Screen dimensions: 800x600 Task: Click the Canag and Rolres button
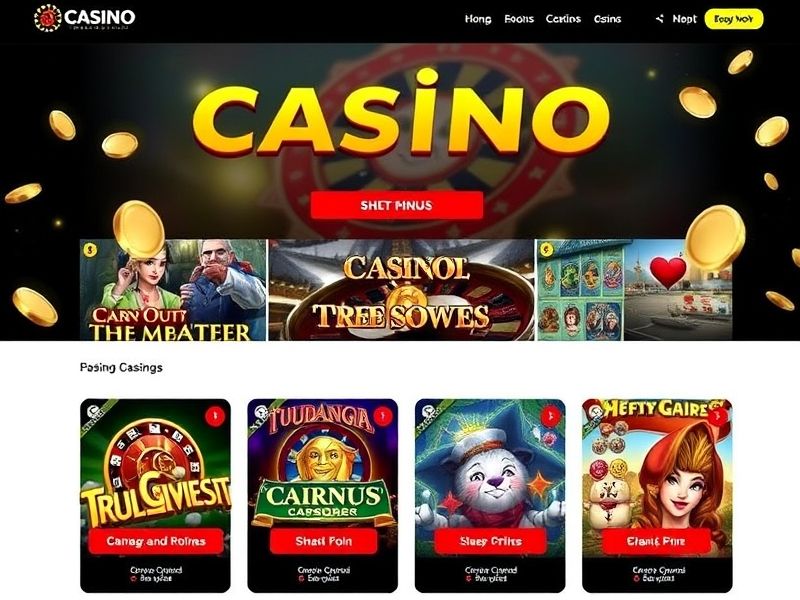tap(156, 541)
